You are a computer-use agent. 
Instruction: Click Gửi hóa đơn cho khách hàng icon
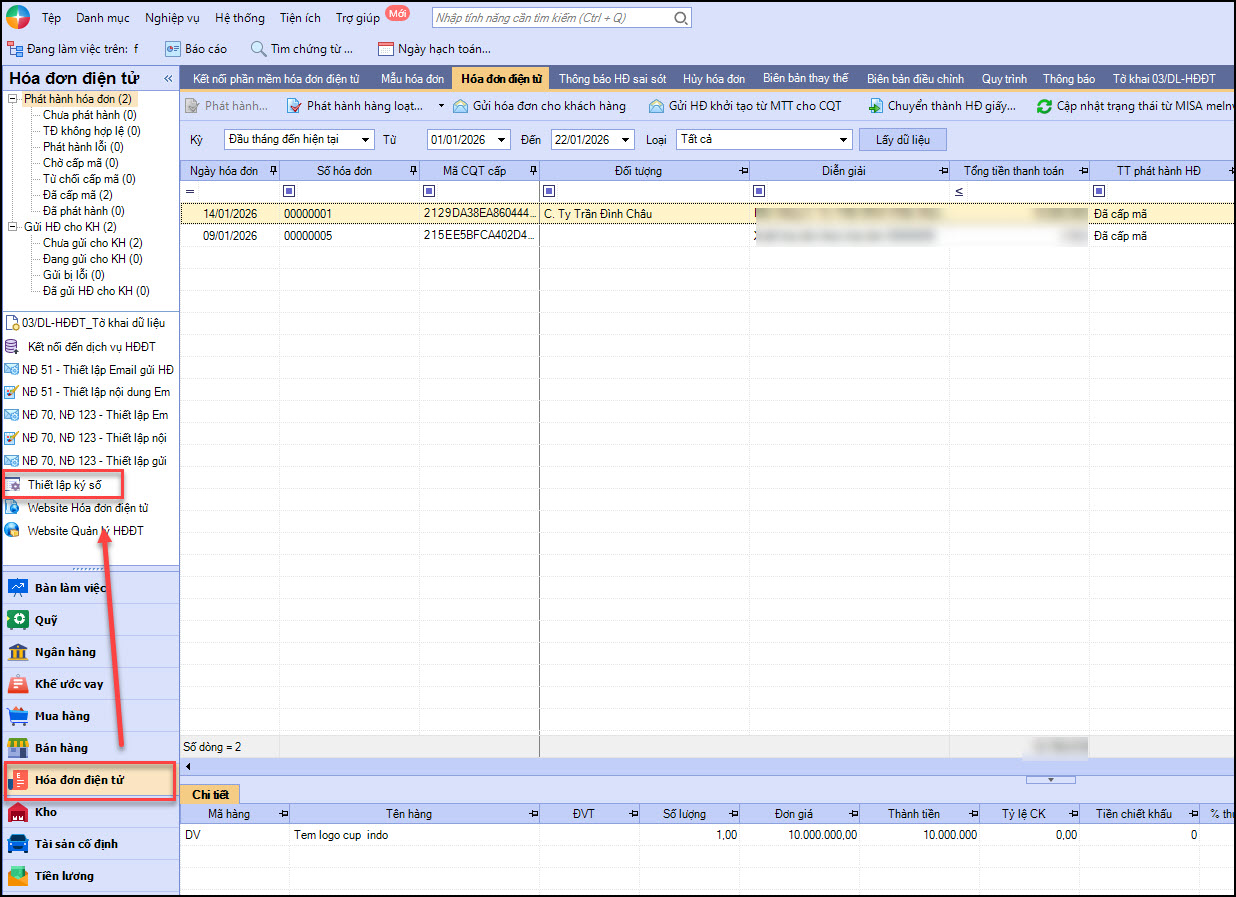tap(460, 106)
